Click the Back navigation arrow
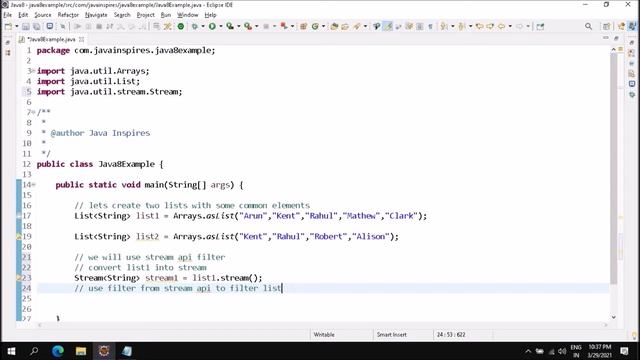The width and height of the screenshot is (640, 360). [501, 27]
